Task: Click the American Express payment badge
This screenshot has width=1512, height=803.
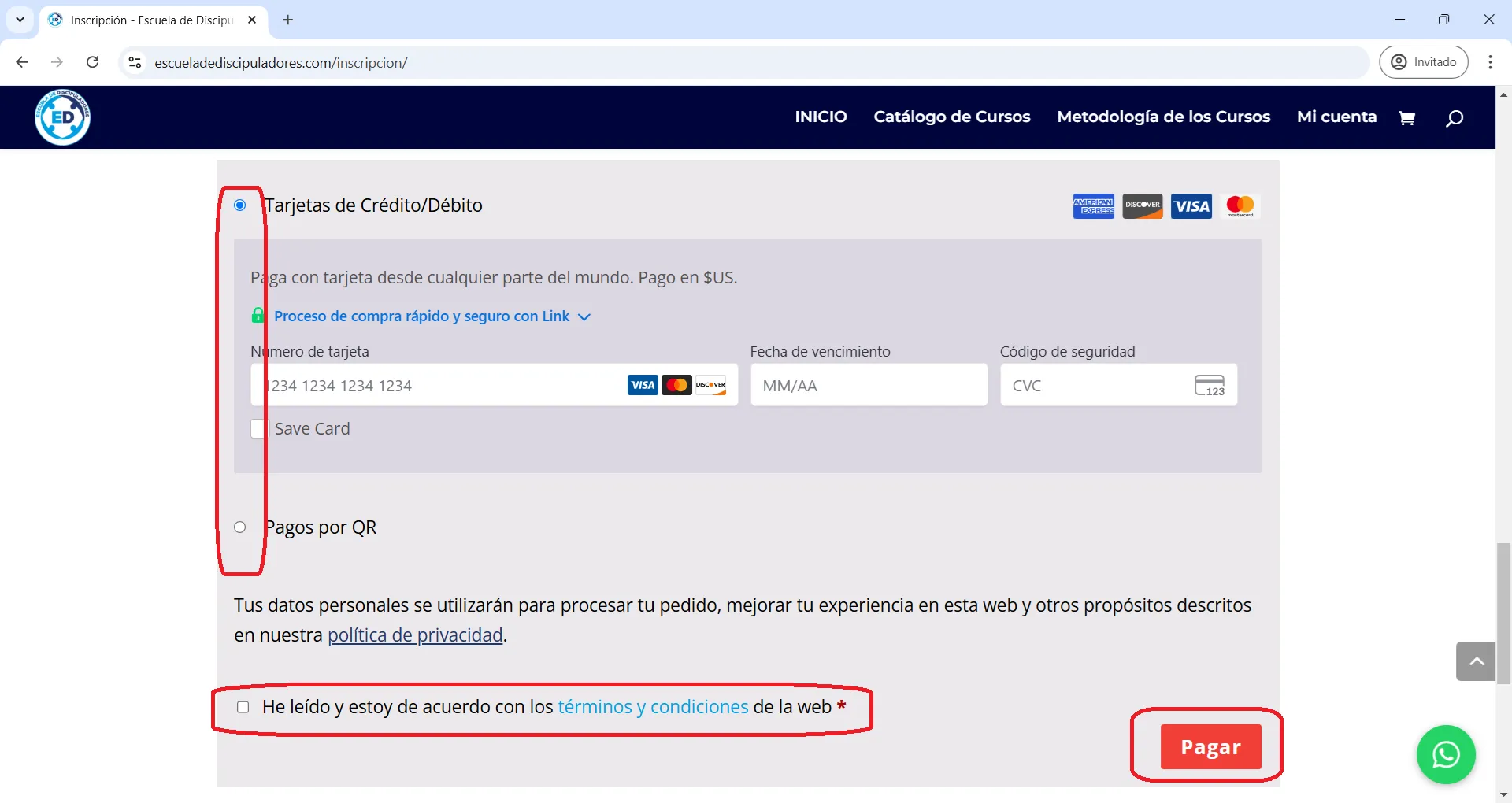Action: click(1093, 205)
